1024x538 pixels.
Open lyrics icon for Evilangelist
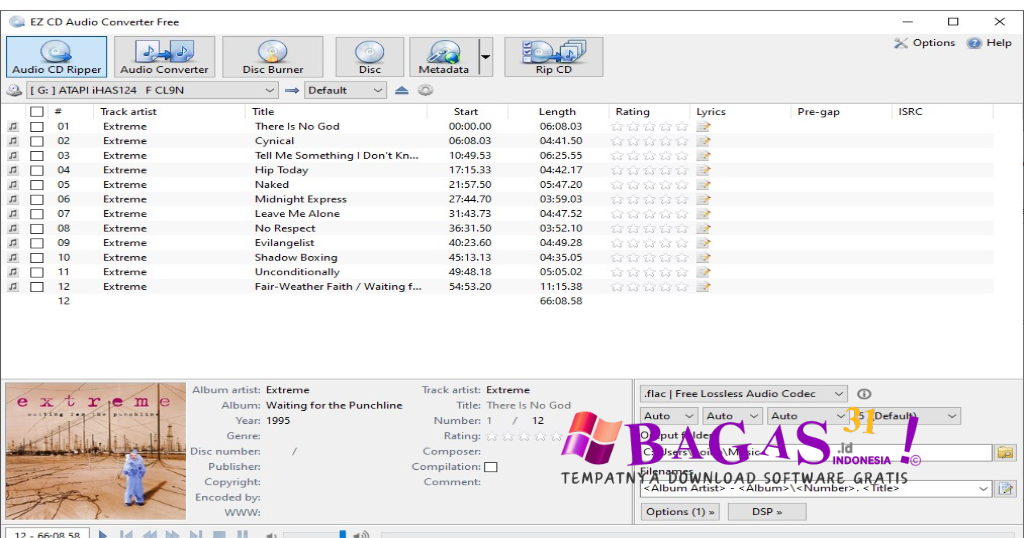click(x=703, y=243)
